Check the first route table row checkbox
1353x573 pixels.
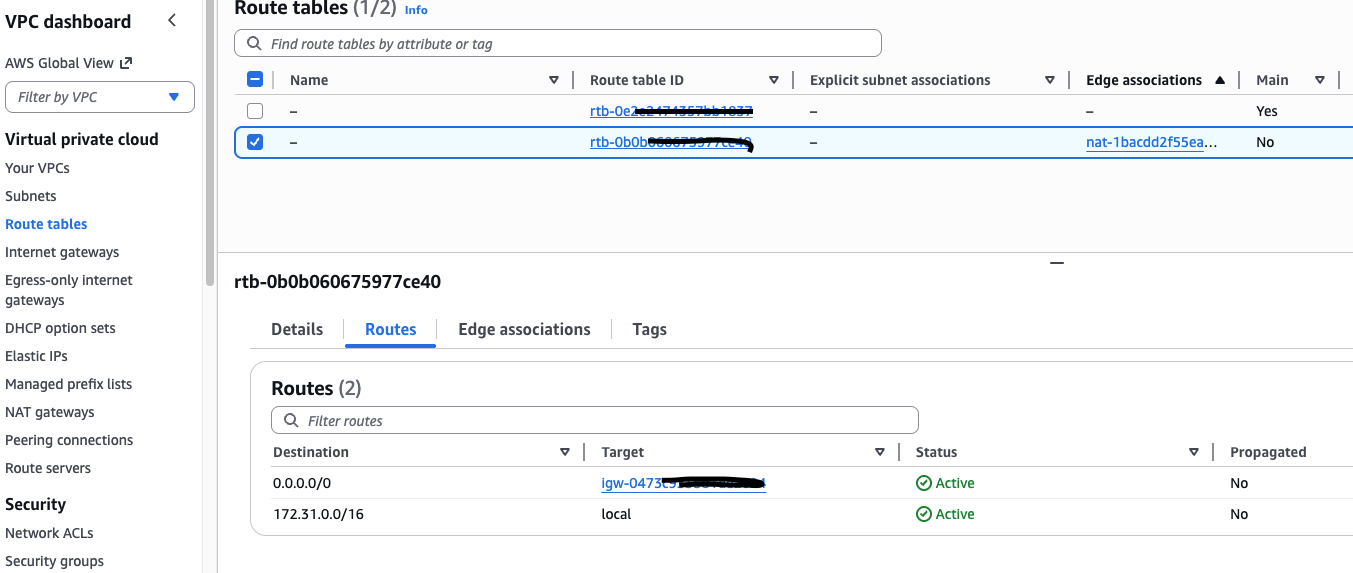[x=255, y=111]
